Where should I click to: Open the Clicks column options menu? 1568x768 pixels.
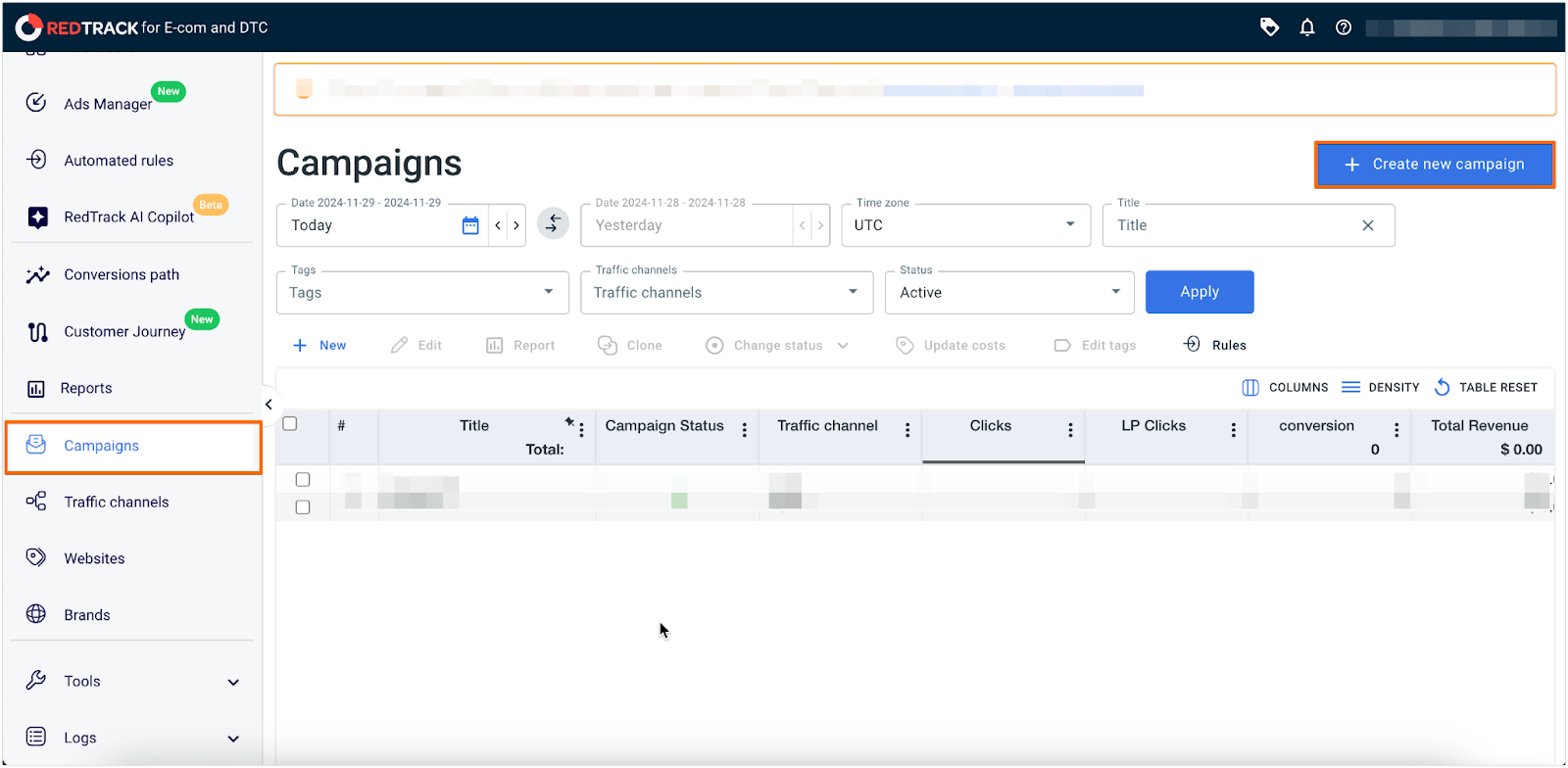[x=1070, y=430]
